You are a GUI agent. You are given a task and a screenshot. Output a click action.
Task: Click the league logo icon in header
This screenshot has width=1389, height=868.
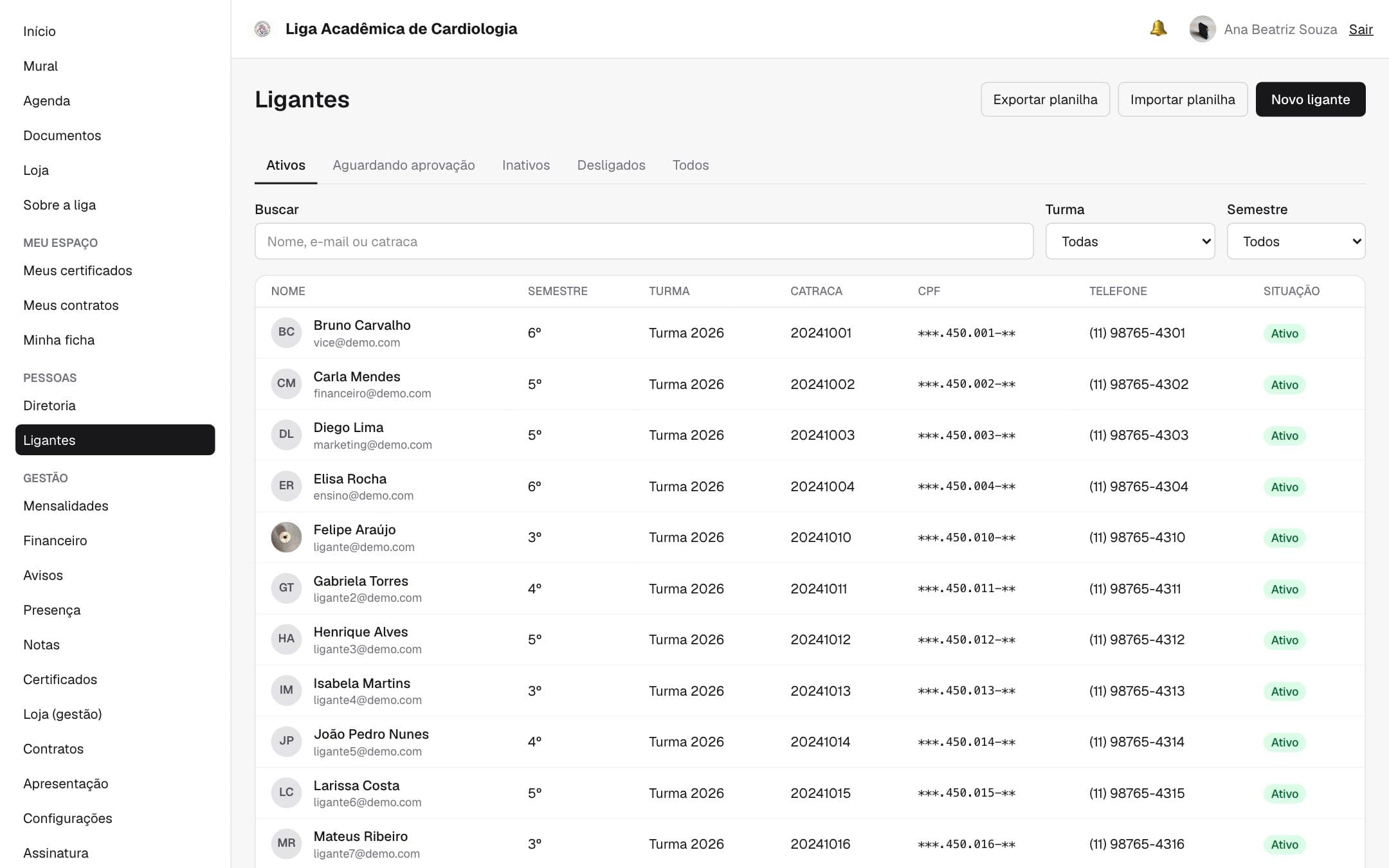point(262,29)
